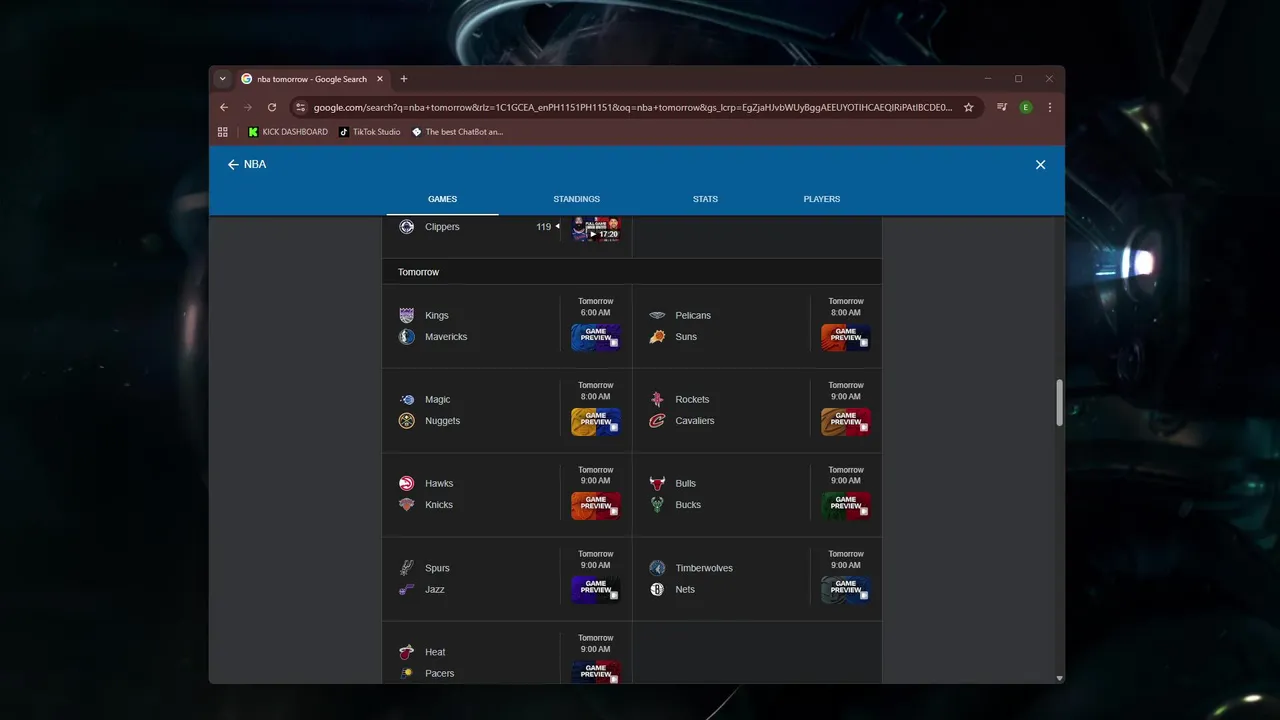This screenshot has width=1280, height=720.
Task: Click the Timberwolves team logo
Action: point(657,568)
